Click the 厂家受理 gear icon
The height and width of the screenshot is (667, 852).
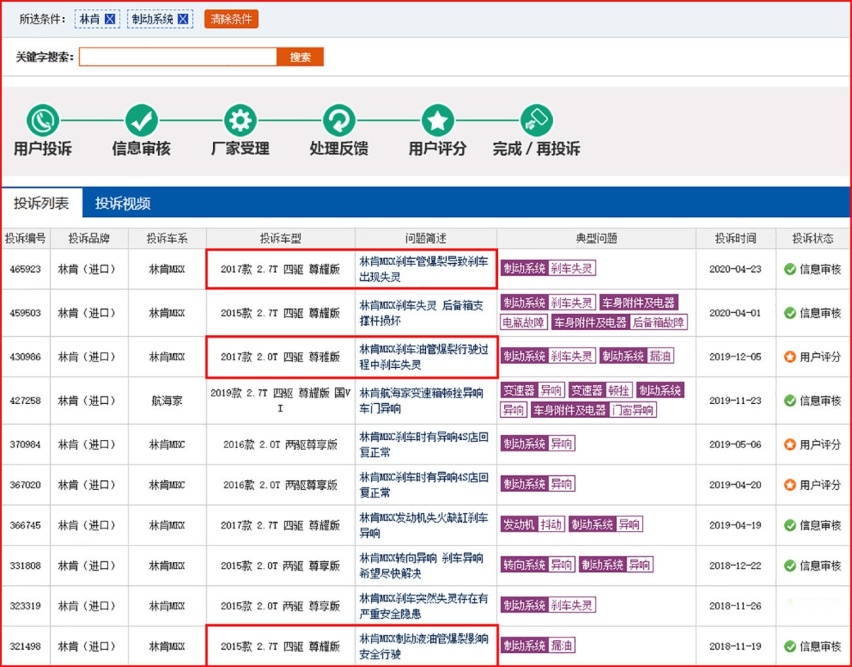click(240, 120)
